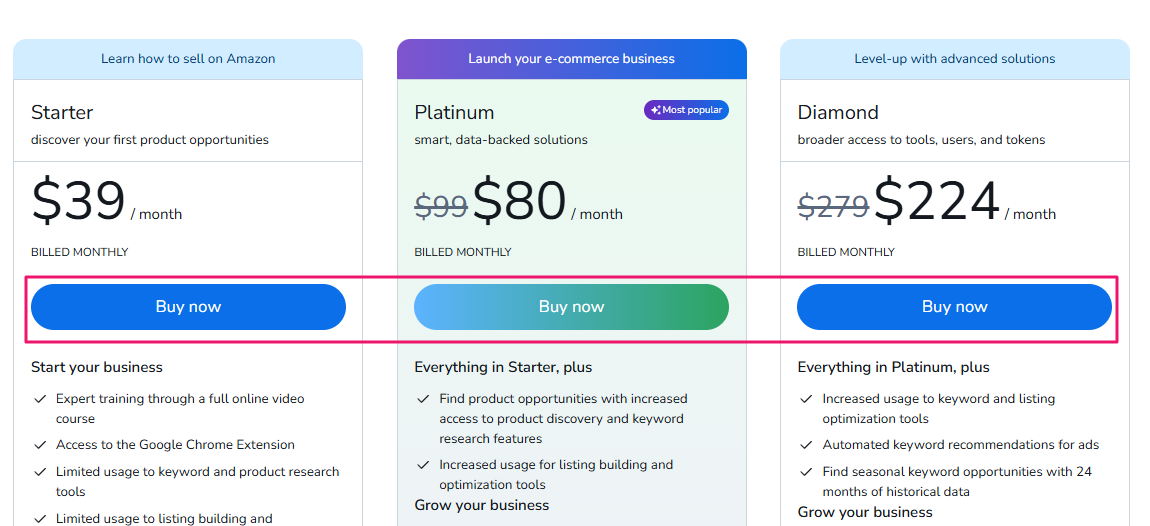
Task: Click checkmark by Limited usage to keyword research
Action: click(x=40, y=472)
